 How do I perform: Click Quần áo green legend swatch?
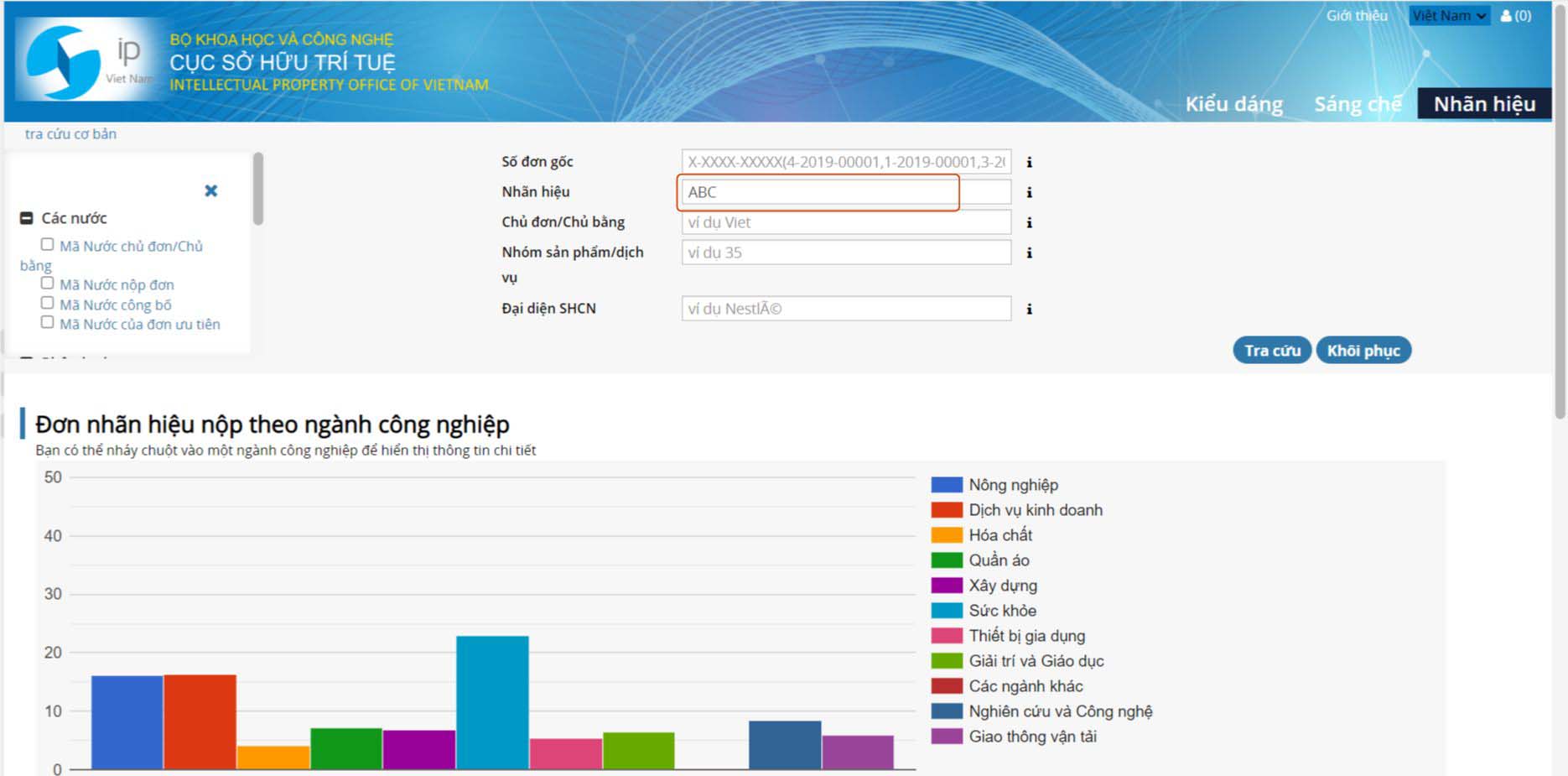pos(947,560)
